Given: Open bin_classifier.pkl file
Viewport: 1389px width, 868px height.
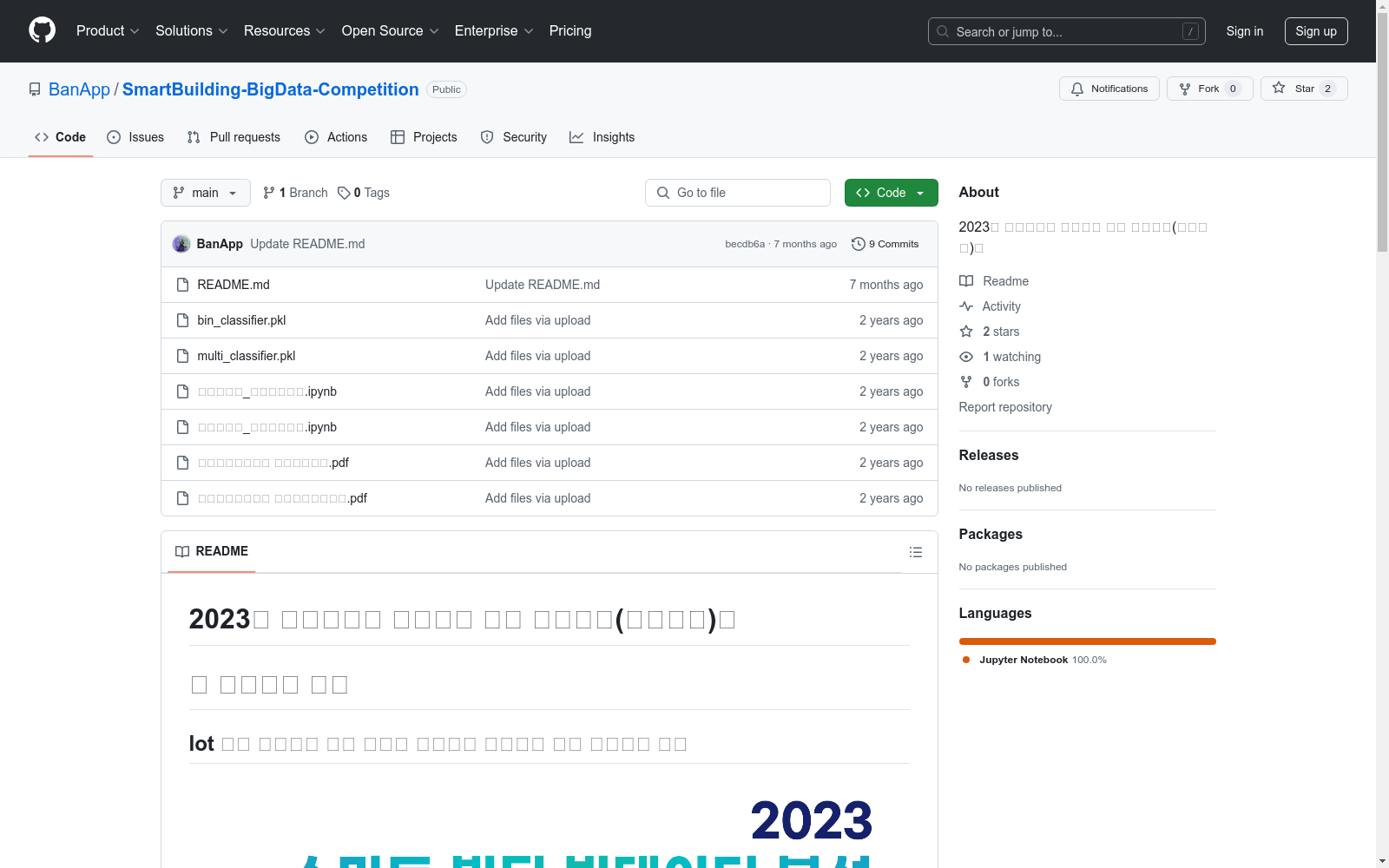Looking at the screenshot, I should [x=241, y=320].
